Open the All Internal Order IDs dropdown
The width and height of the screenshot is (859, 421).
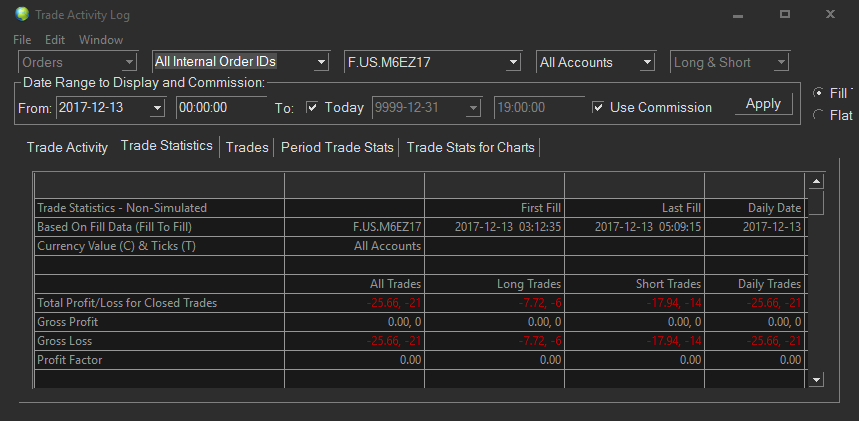tap(240, 62)
